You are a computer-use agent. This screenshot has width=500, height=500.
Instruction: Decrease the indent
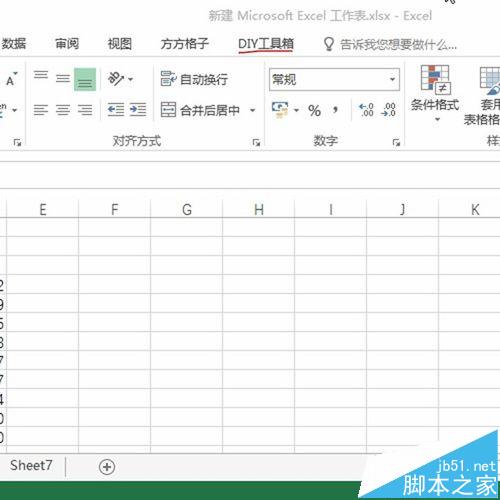tap(116, 110)
